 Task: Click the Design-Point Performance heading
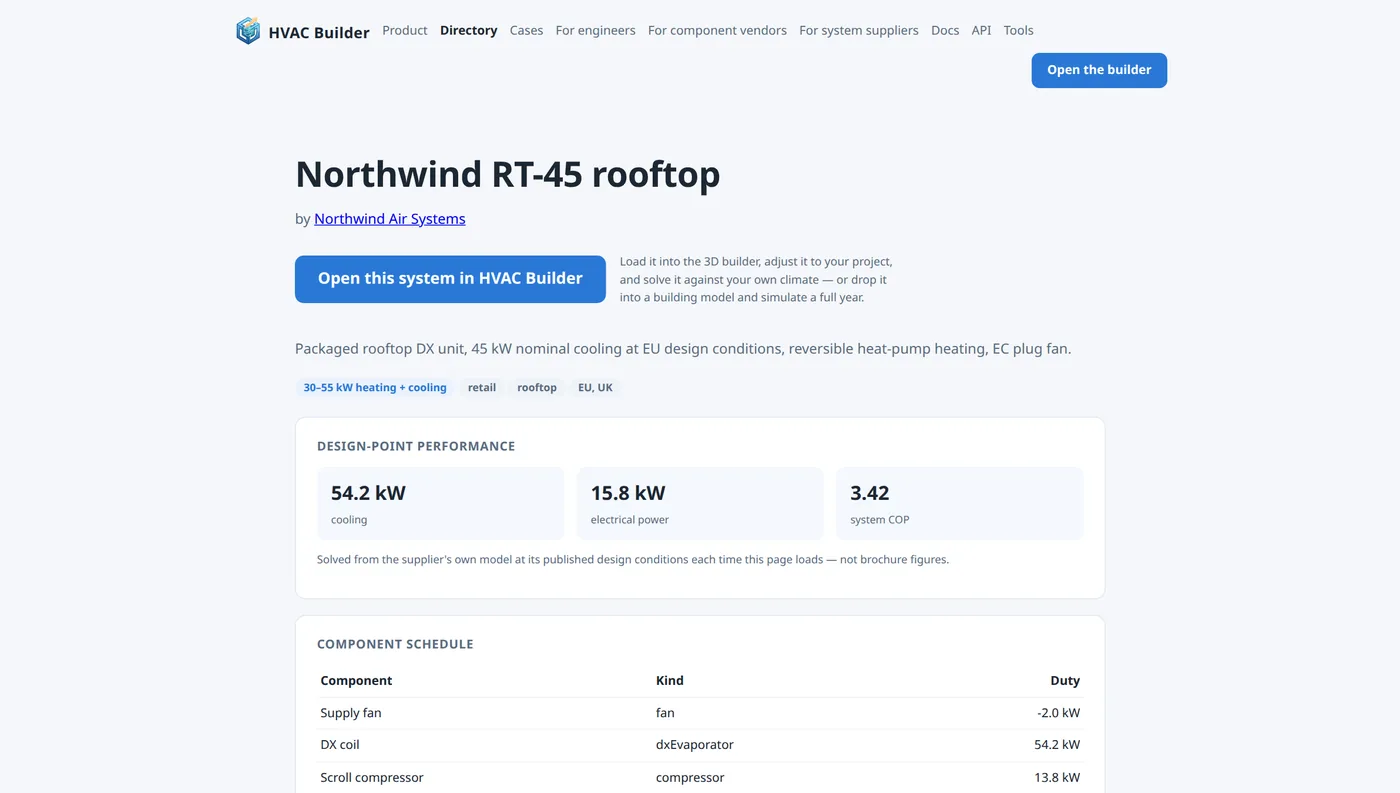tap(416, 446)
